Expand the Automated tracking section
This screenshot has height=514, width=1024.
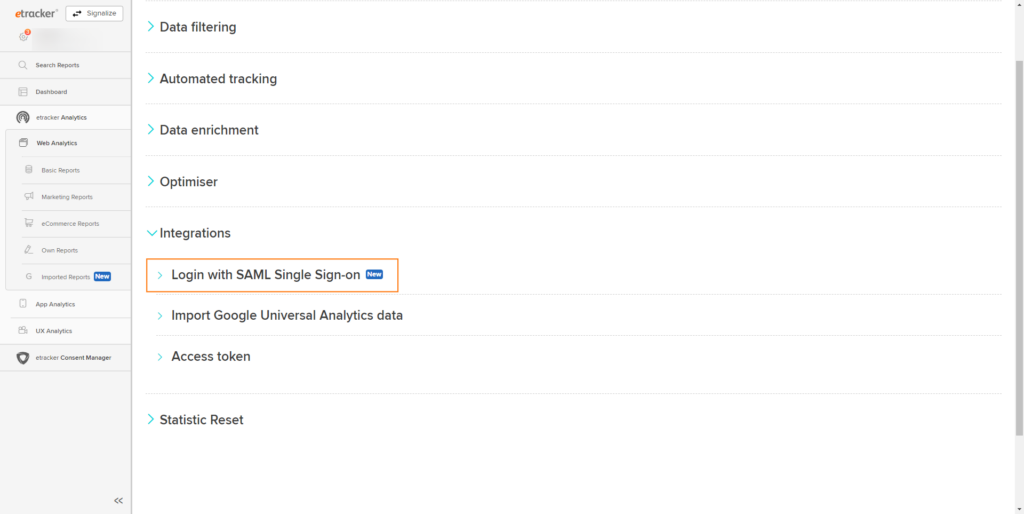click(211, 78)
